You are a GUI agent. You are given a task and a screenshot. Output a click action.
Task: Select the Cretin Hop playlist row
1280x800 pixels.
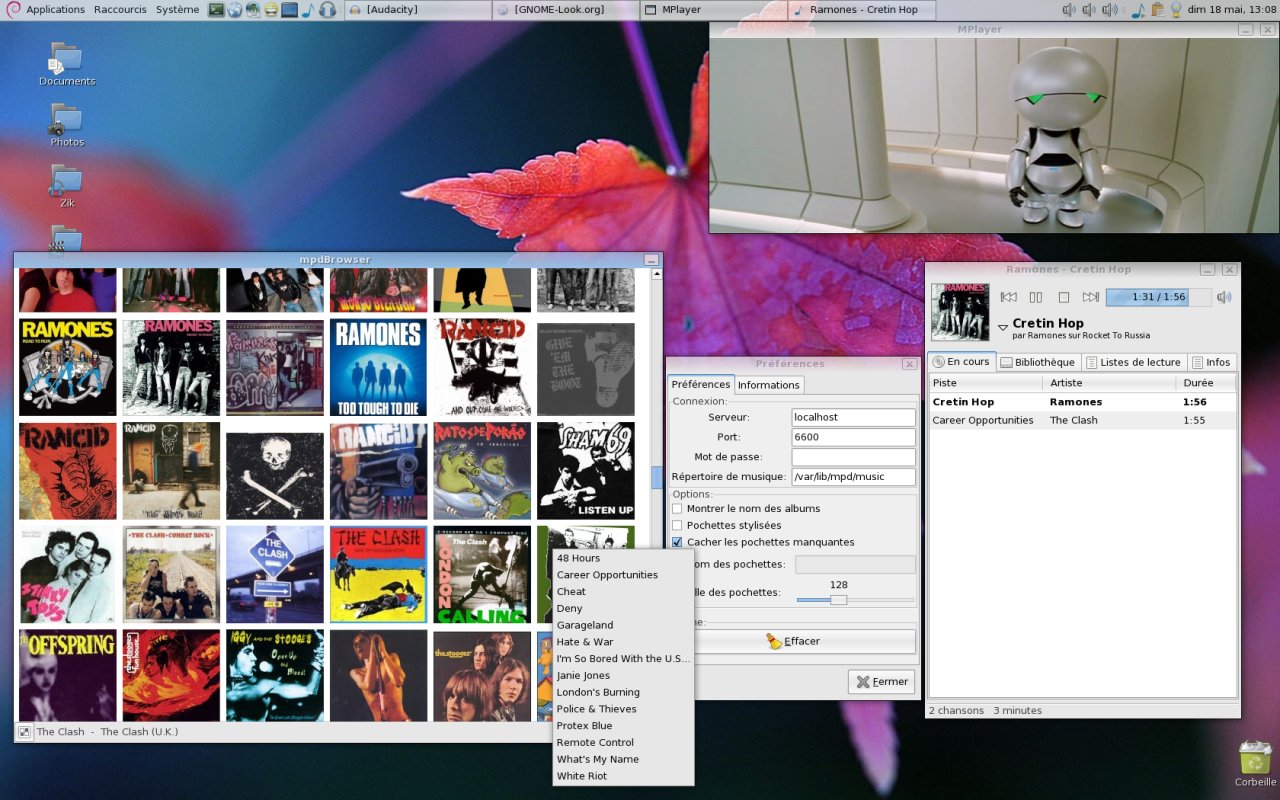(x=1083, y=402)
